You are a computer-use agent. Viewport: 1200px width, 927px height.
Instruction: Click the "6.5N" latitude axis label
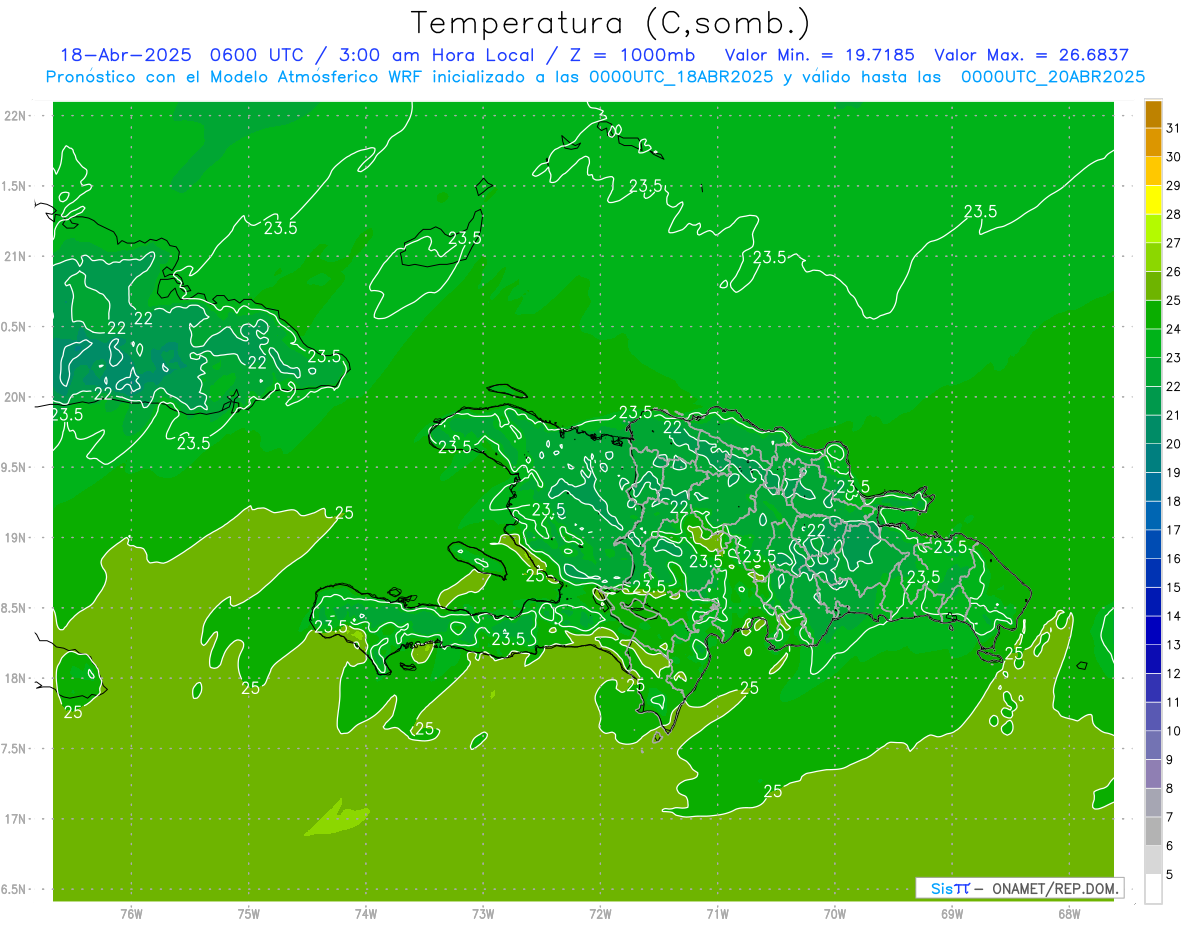15,890
